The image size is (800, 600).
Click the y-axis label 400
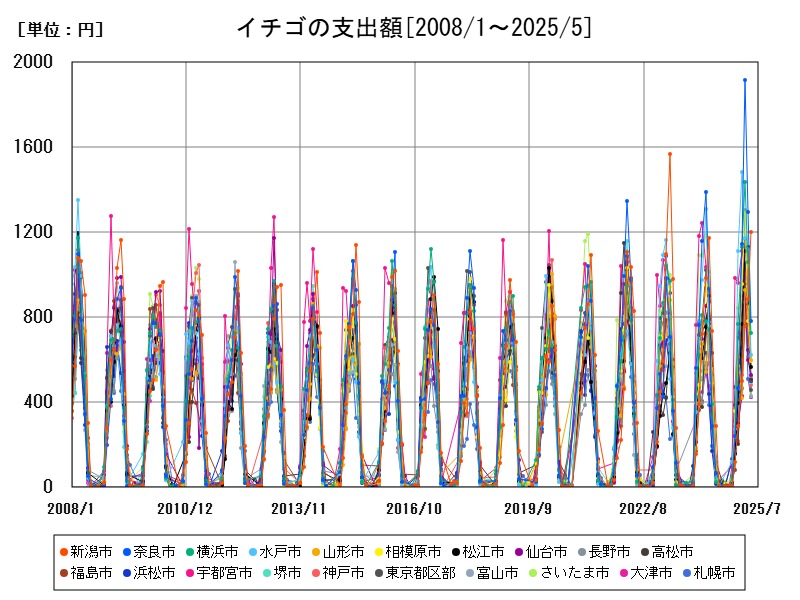pyautogui.click(x=38, y=402)
